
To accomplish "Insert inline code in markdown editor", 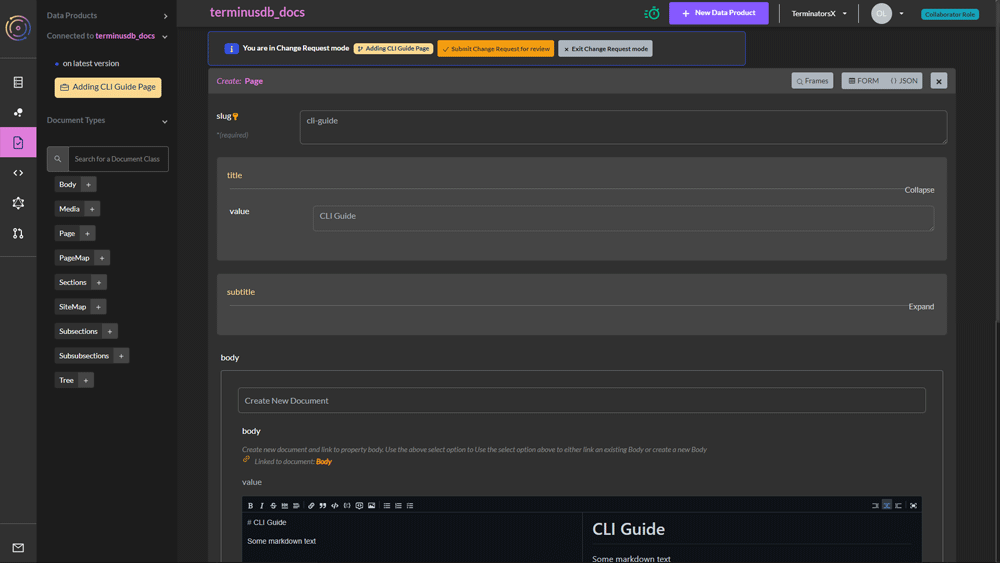I will click(335, 506).
